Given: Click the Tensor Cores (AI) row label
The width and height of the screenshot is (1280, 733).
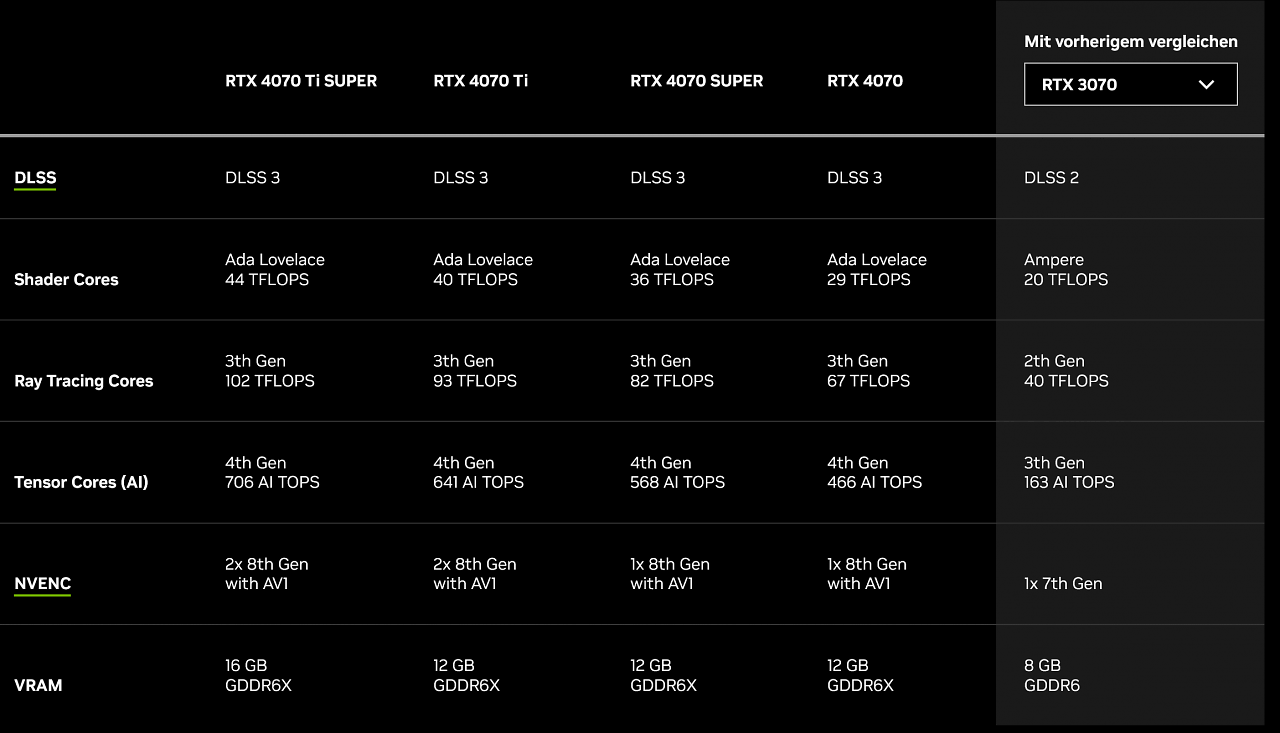Looking at the screenshot, I should (x=81, y=482).
